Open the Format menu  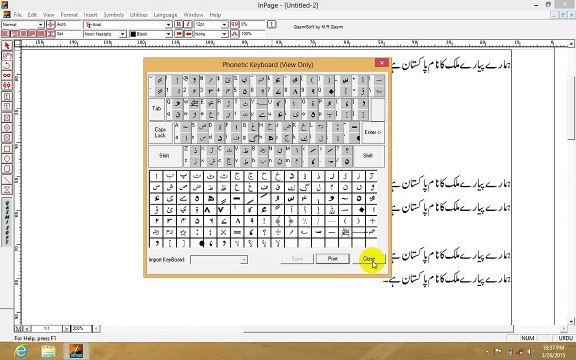coord(69,15)
